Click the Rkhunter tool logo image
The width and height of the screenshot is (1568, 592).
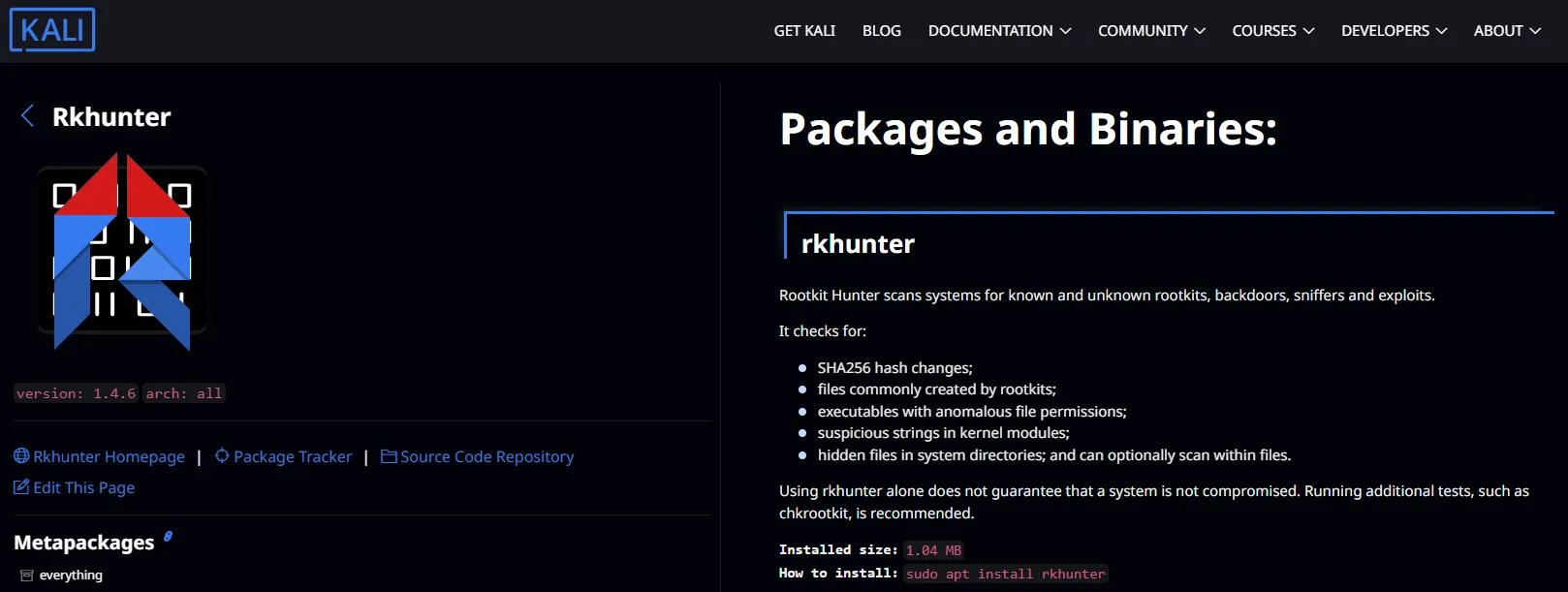(x=122, y=251)
